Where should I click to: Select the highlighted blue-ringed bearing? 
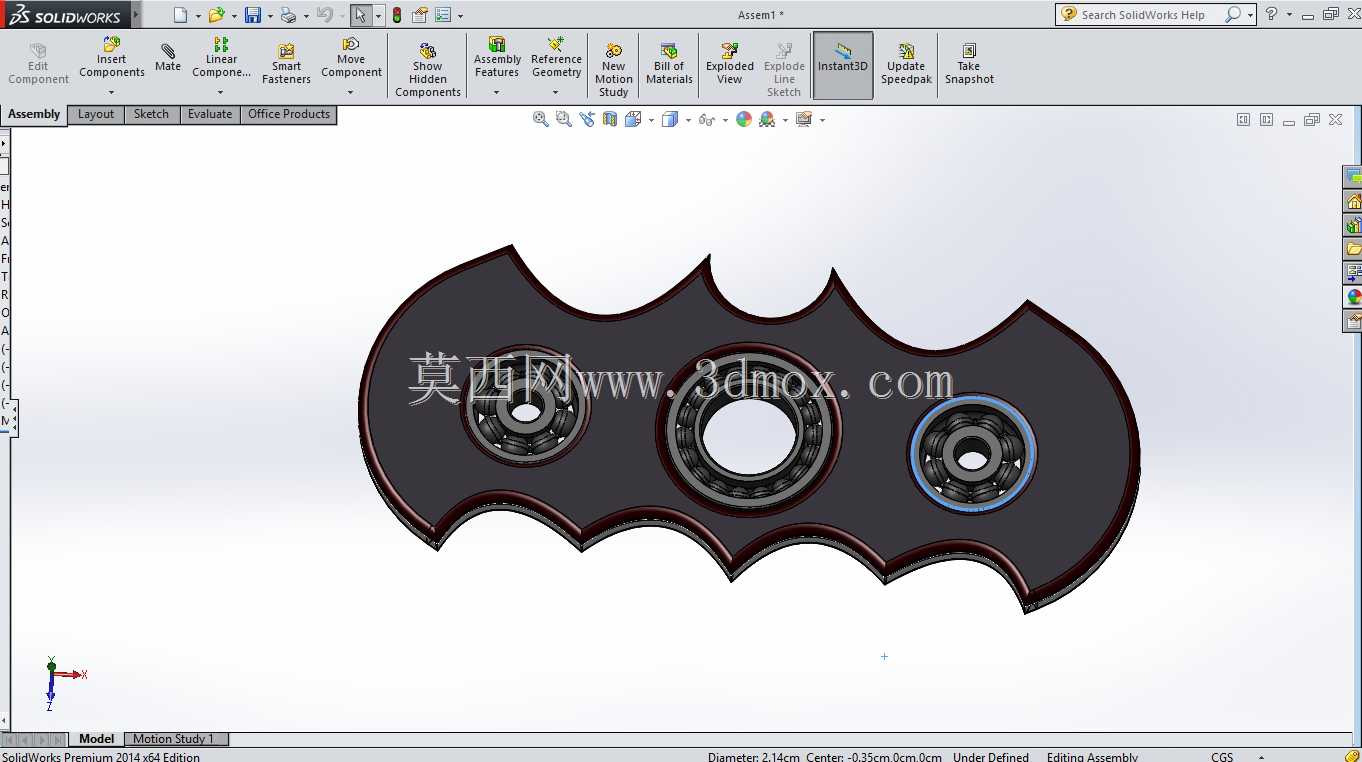pyautogui.click(x=972, y=455)
